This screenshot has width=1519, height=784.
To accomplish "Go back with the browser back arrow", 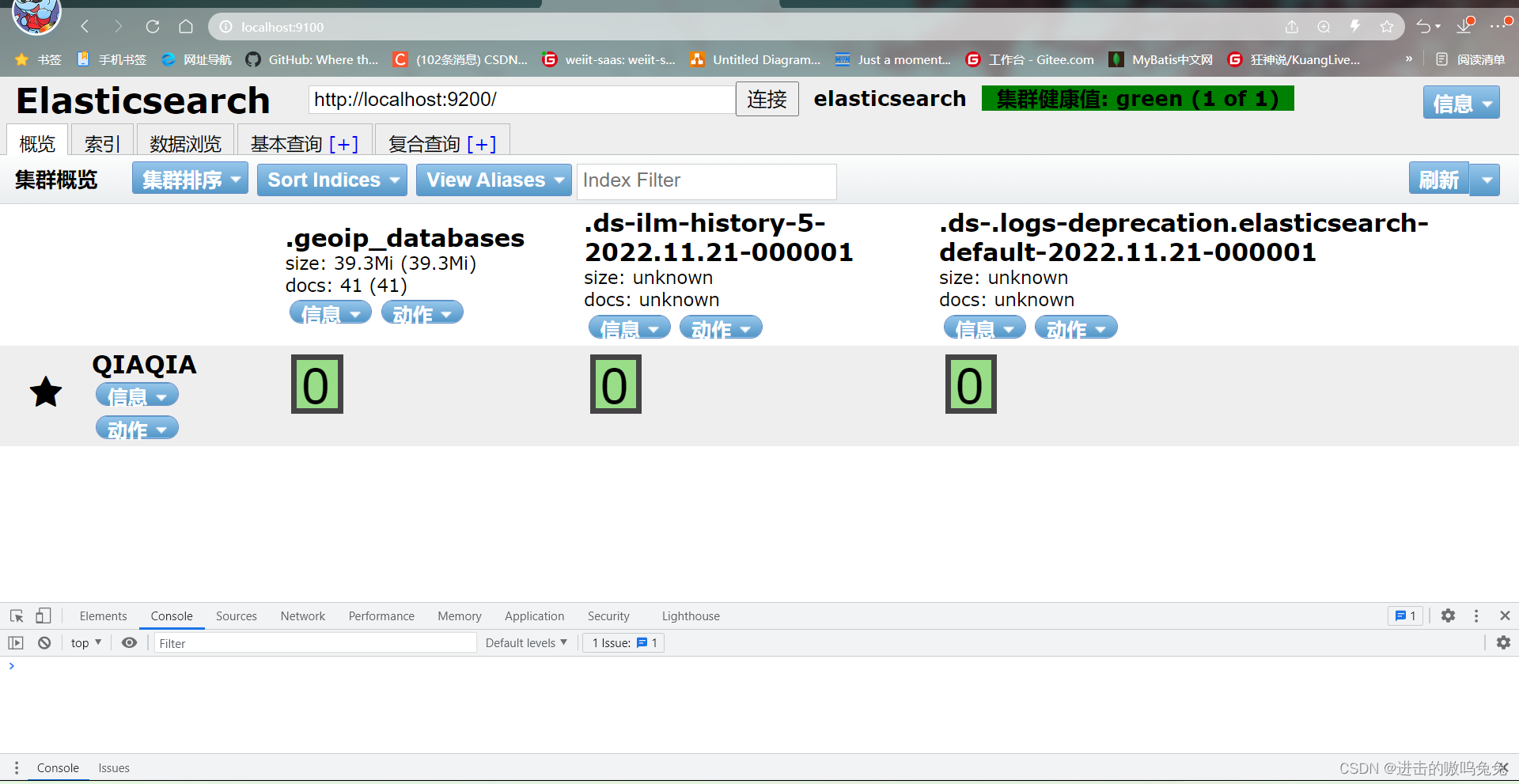I will tap(85, 27).
